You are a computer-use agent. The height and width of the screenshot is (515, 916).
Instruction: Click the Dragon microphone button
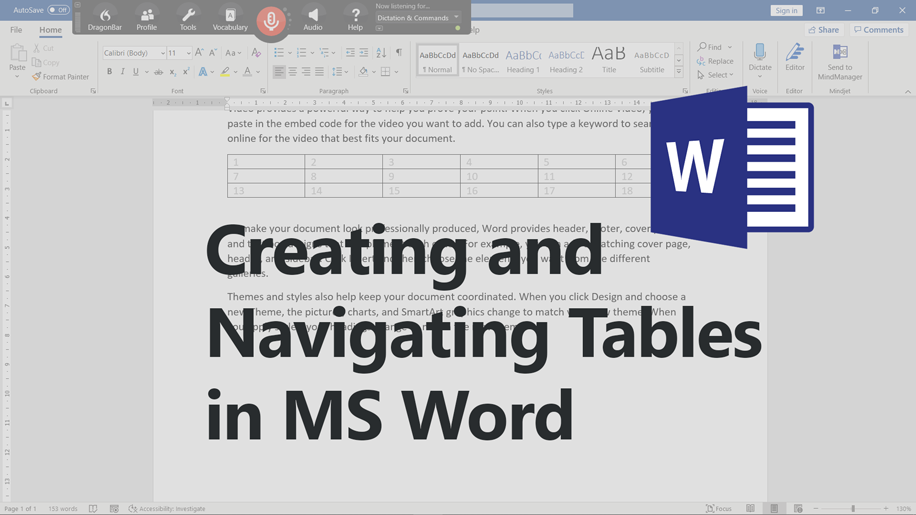click(271, 20)
